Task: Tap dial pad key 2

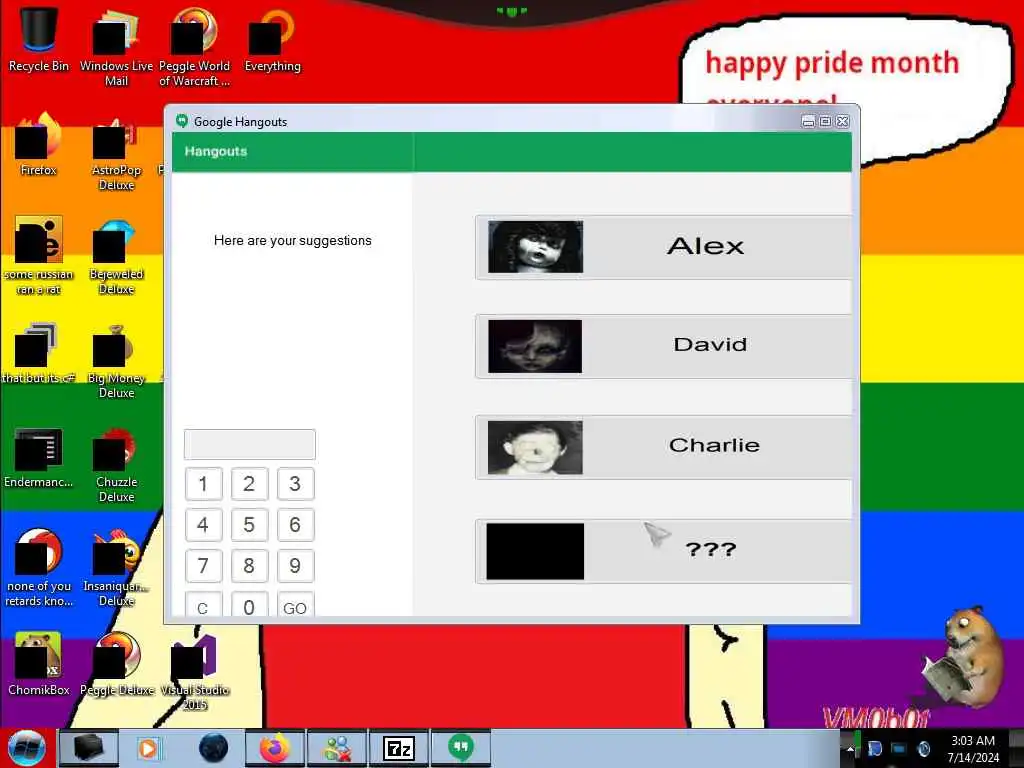Action: [249, 484]
